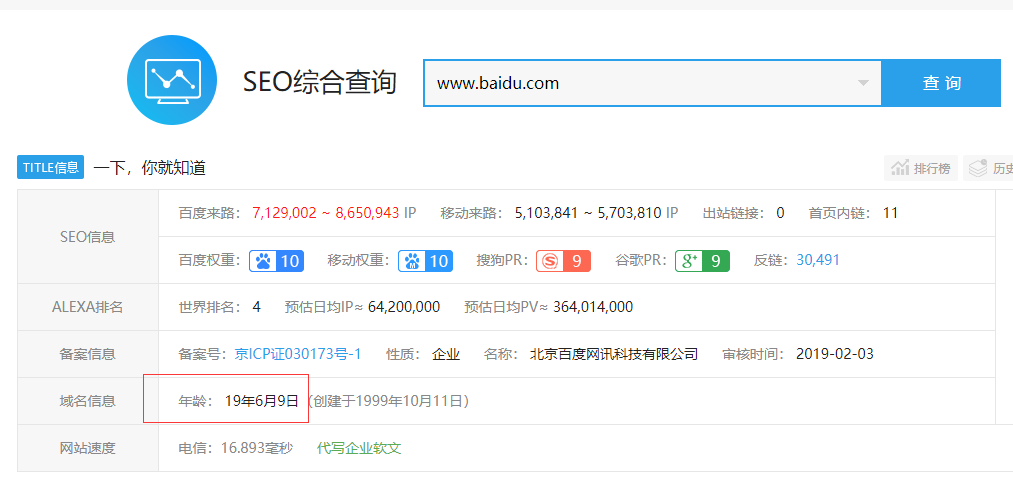Click the blue 查询 button

pyautogui.click(x=941, y=83)
